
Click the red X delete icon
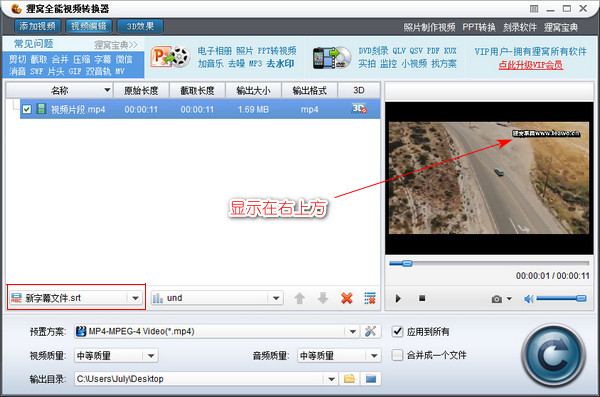[347, 298]
